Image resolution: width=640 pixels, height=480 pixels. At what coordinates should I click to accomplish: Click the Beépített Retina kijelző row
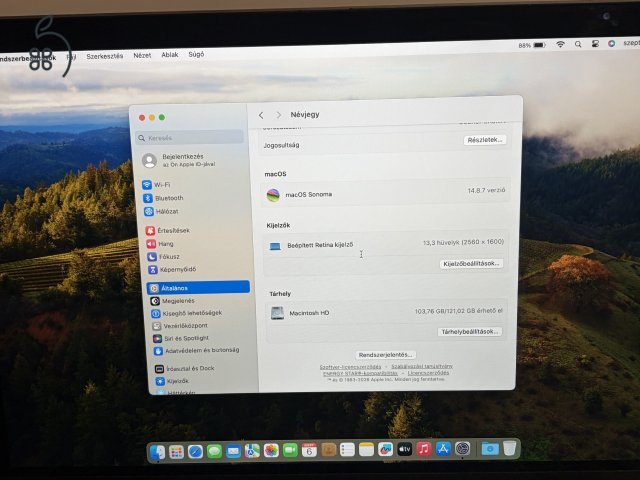[385, 244]
